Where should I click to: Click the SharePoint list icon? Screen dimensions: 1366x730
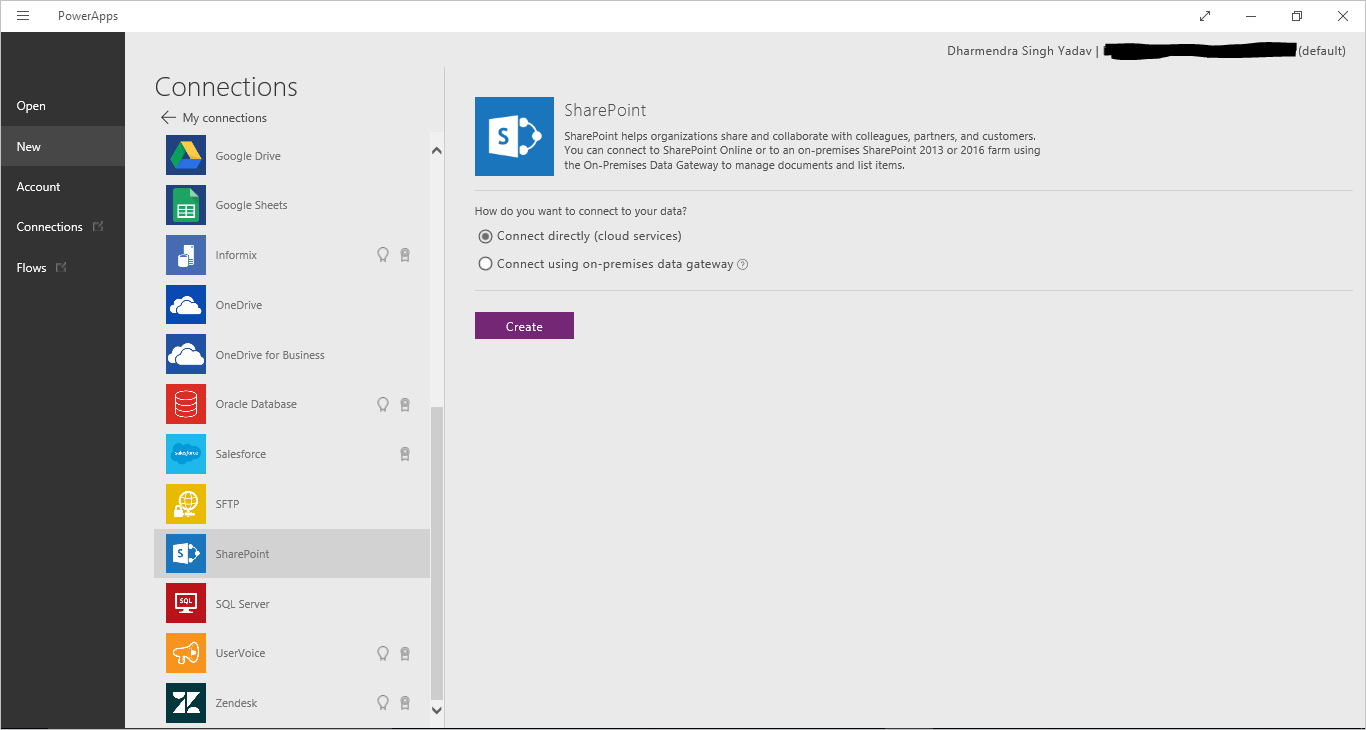coord(186,554)
